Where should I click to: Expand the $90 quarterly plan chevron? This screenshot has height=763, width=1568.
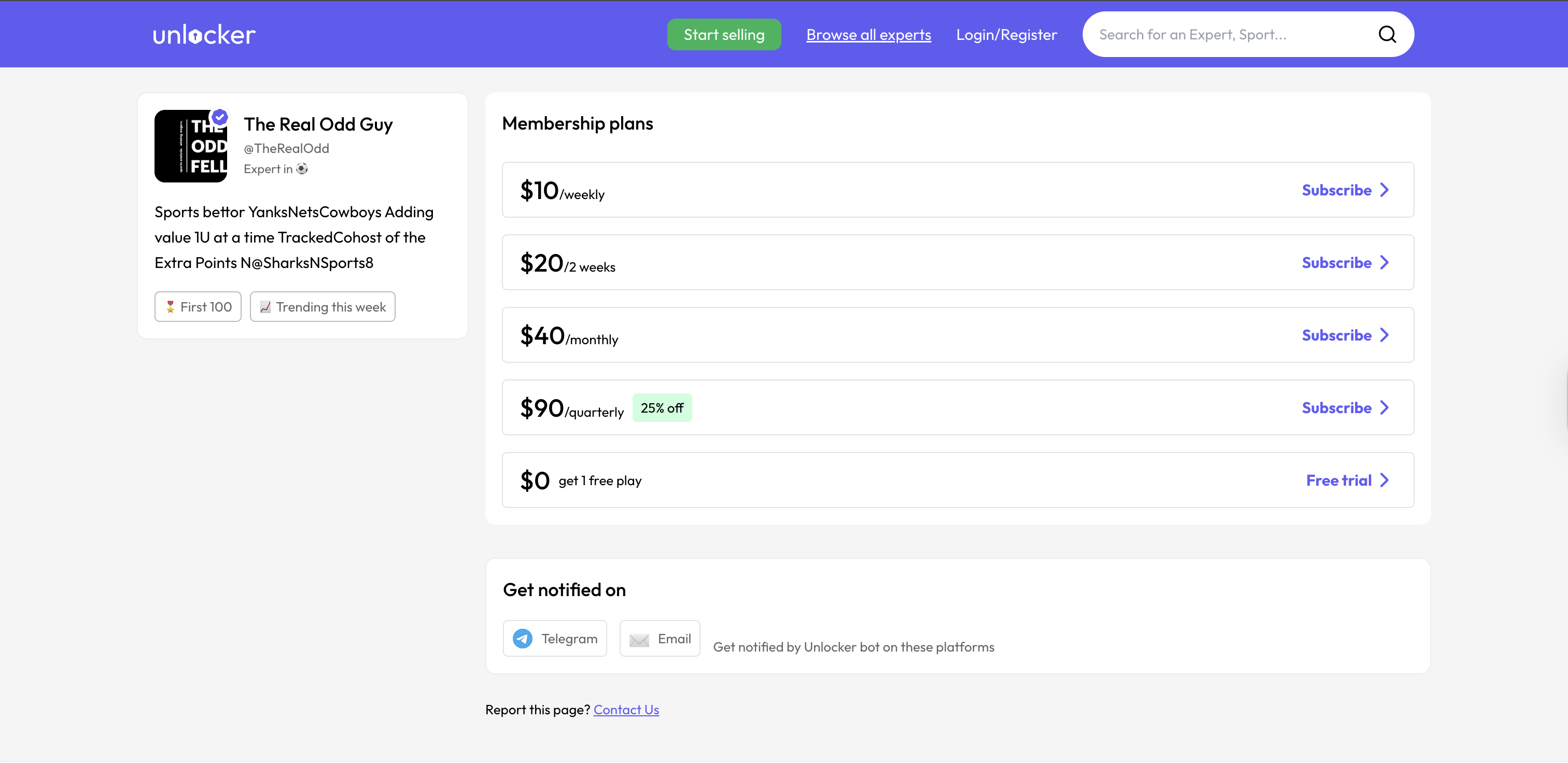coord(1384,407)
